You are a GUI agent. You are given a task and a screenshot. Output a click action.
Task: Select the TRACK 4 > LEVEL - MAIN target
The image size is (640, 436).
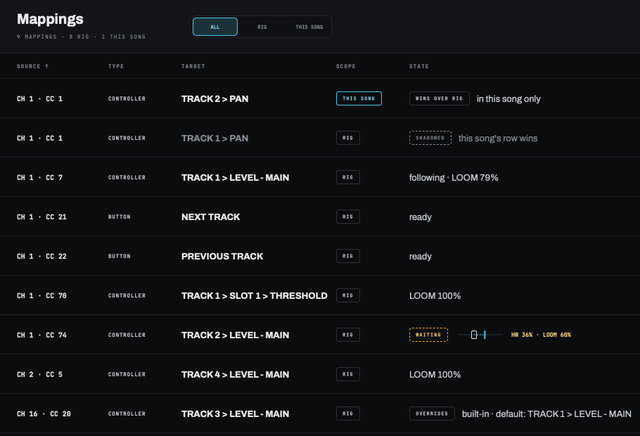point(235,374)
